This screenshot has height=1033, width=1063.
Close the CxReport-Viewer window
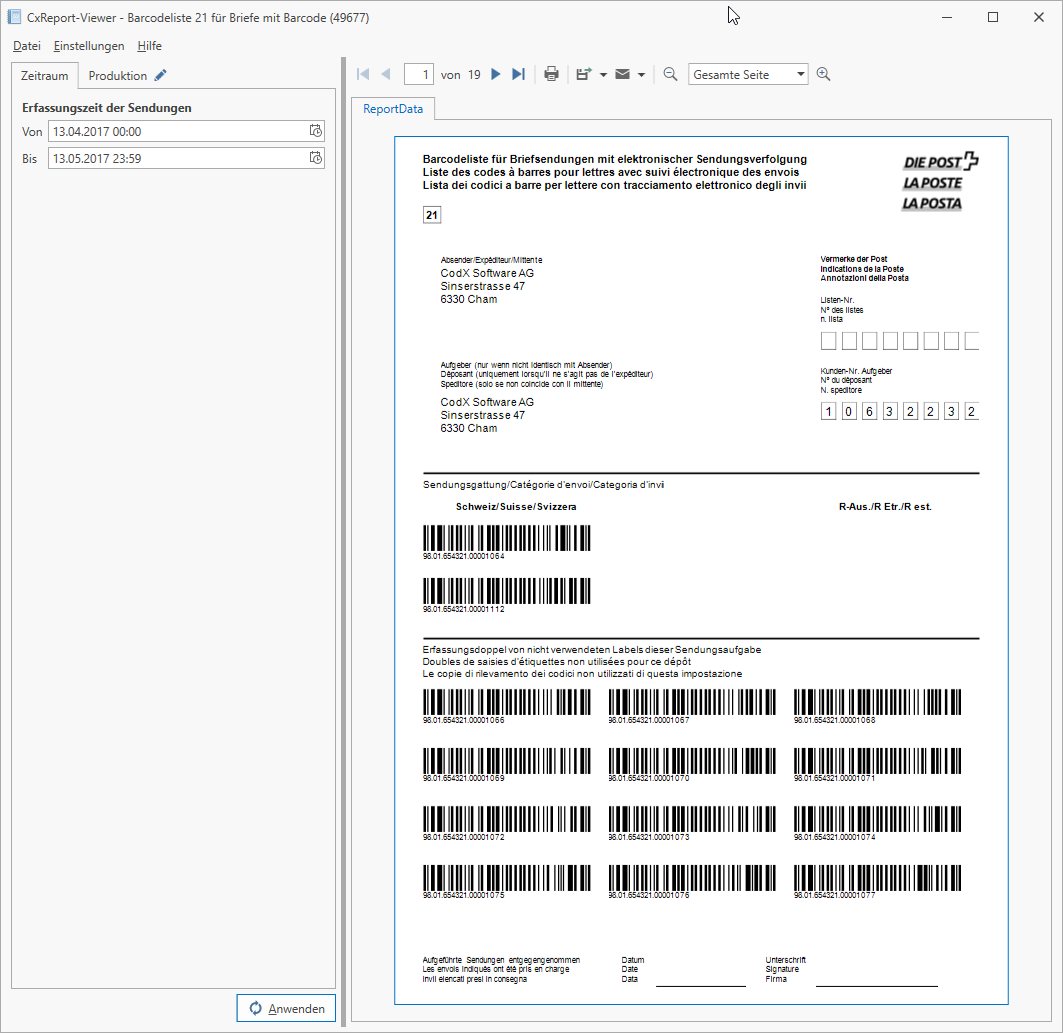(1039, 18)
